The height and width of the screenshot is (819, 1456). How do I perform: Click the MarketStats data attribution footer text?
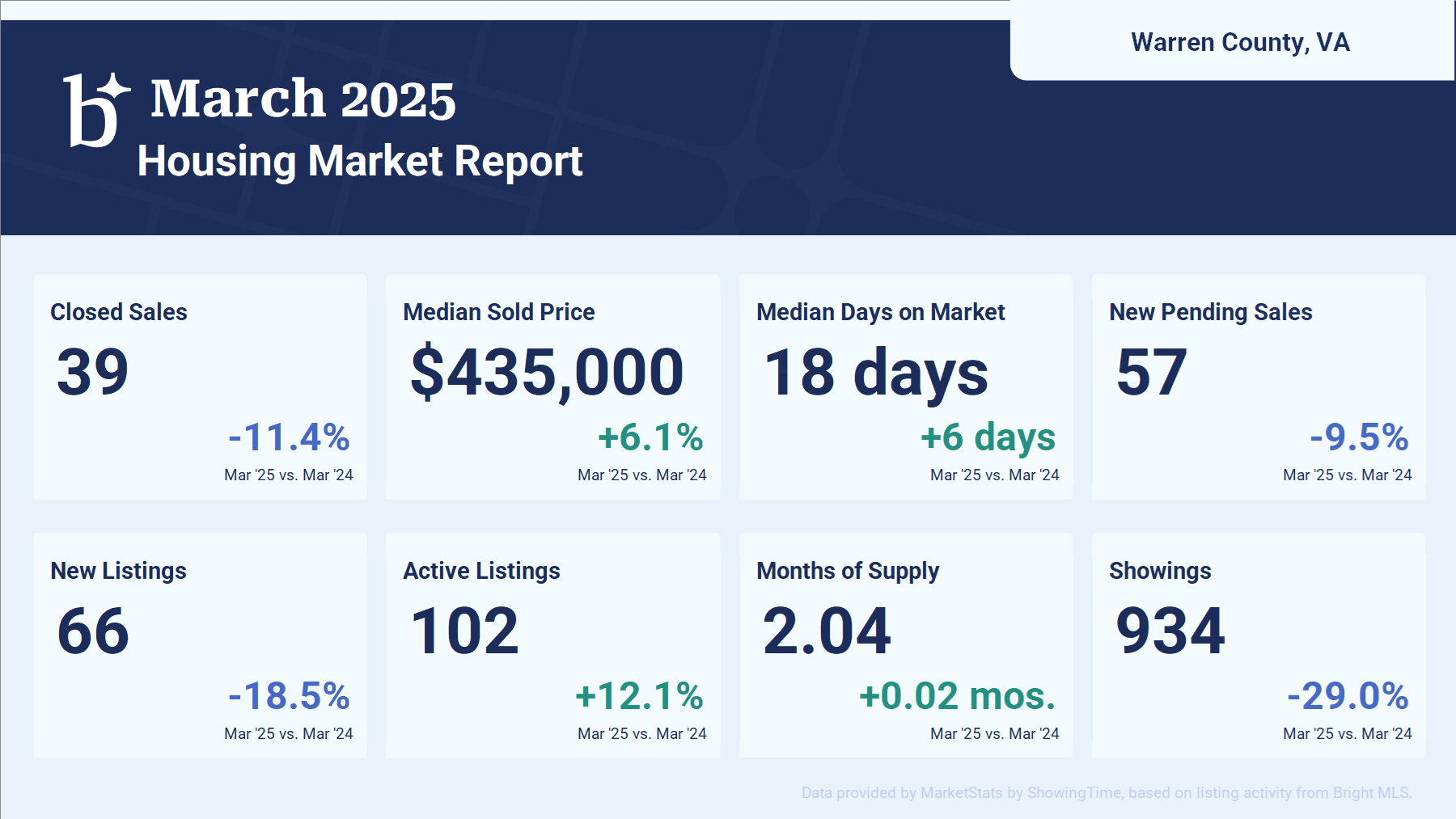[x=1106, y=792]
